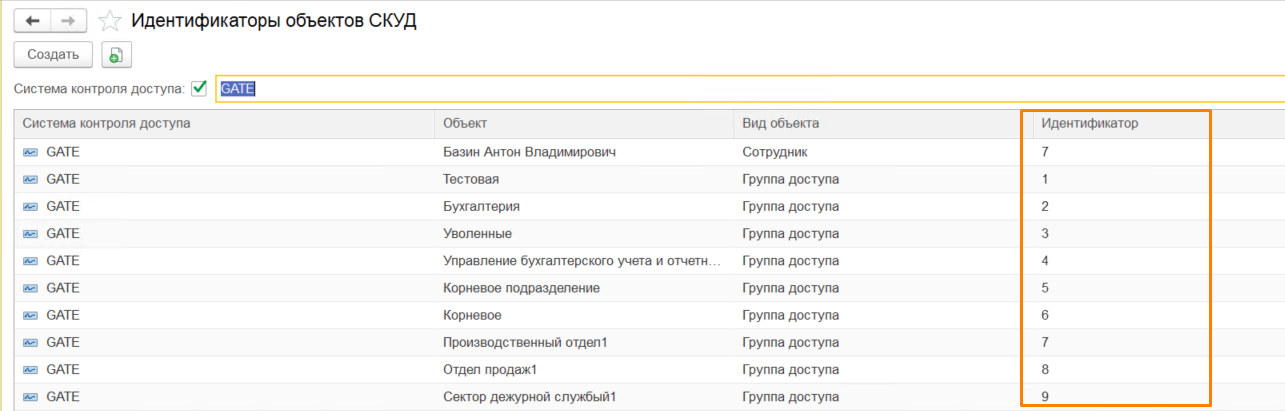The width and height of the screenshot is (1285, 411).
Task: Click the GATE icon in Бухгалтерия row
Action: coord(30,206)
